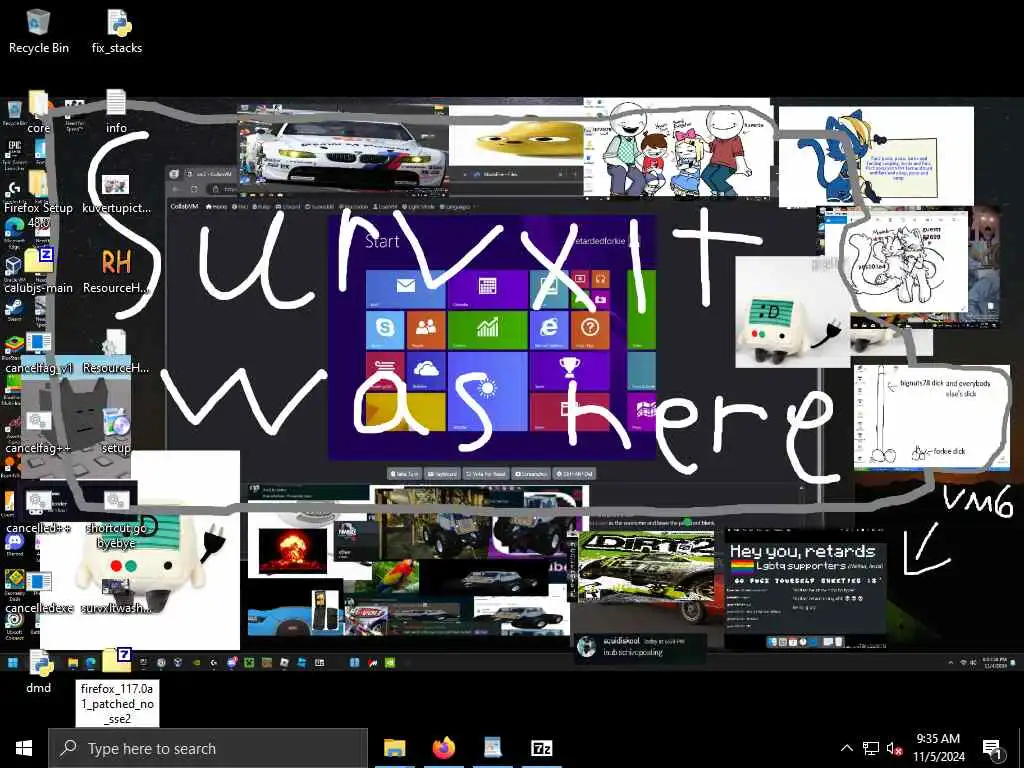Launch ResourceH... with the orange RH icon
Screen dimensions: 1024x768
click(116, 271)
